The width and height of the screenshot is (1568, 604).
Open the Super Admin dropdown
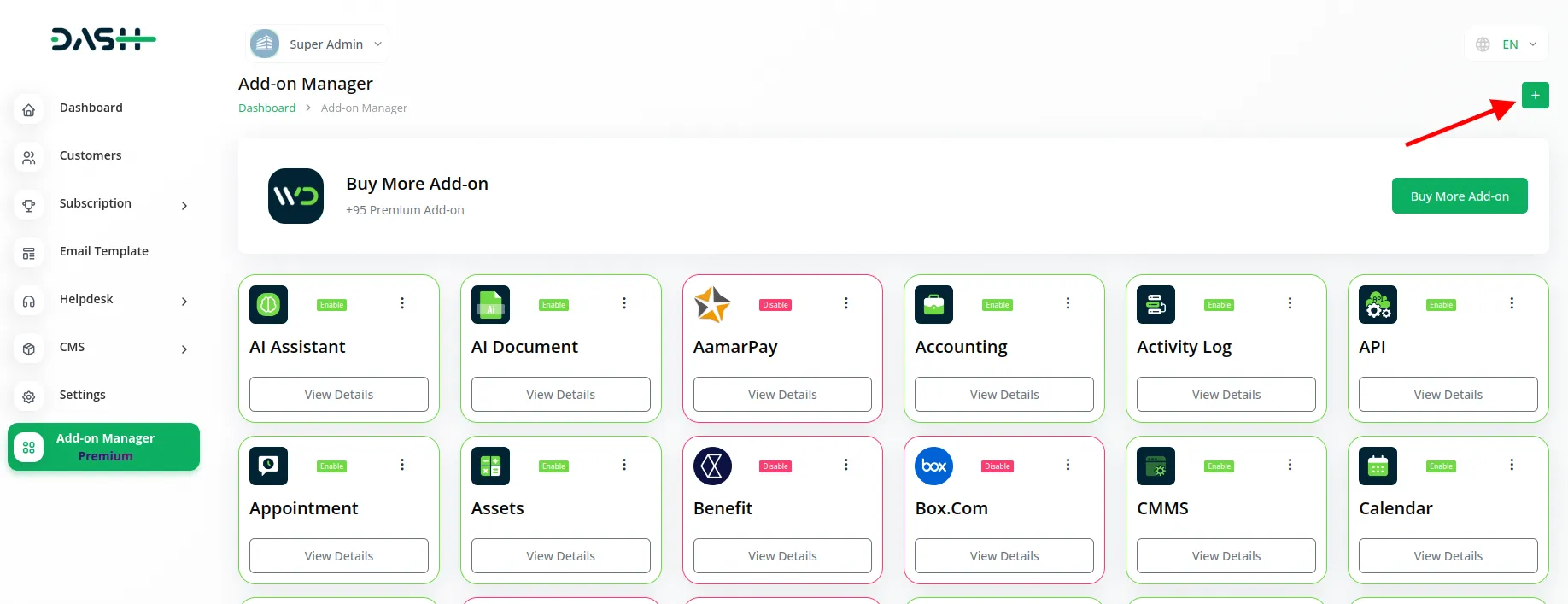point(318,44)
